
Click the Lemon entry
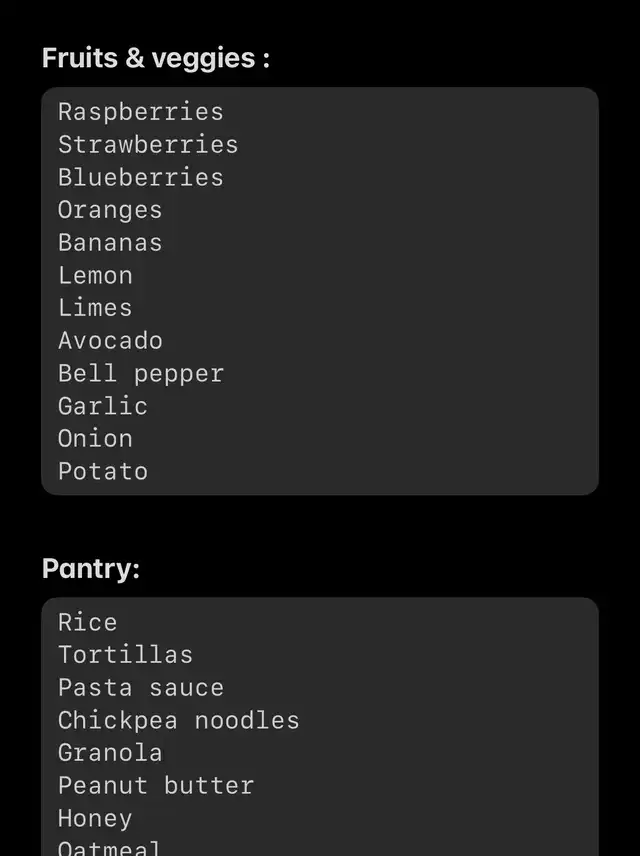(95, 276)
